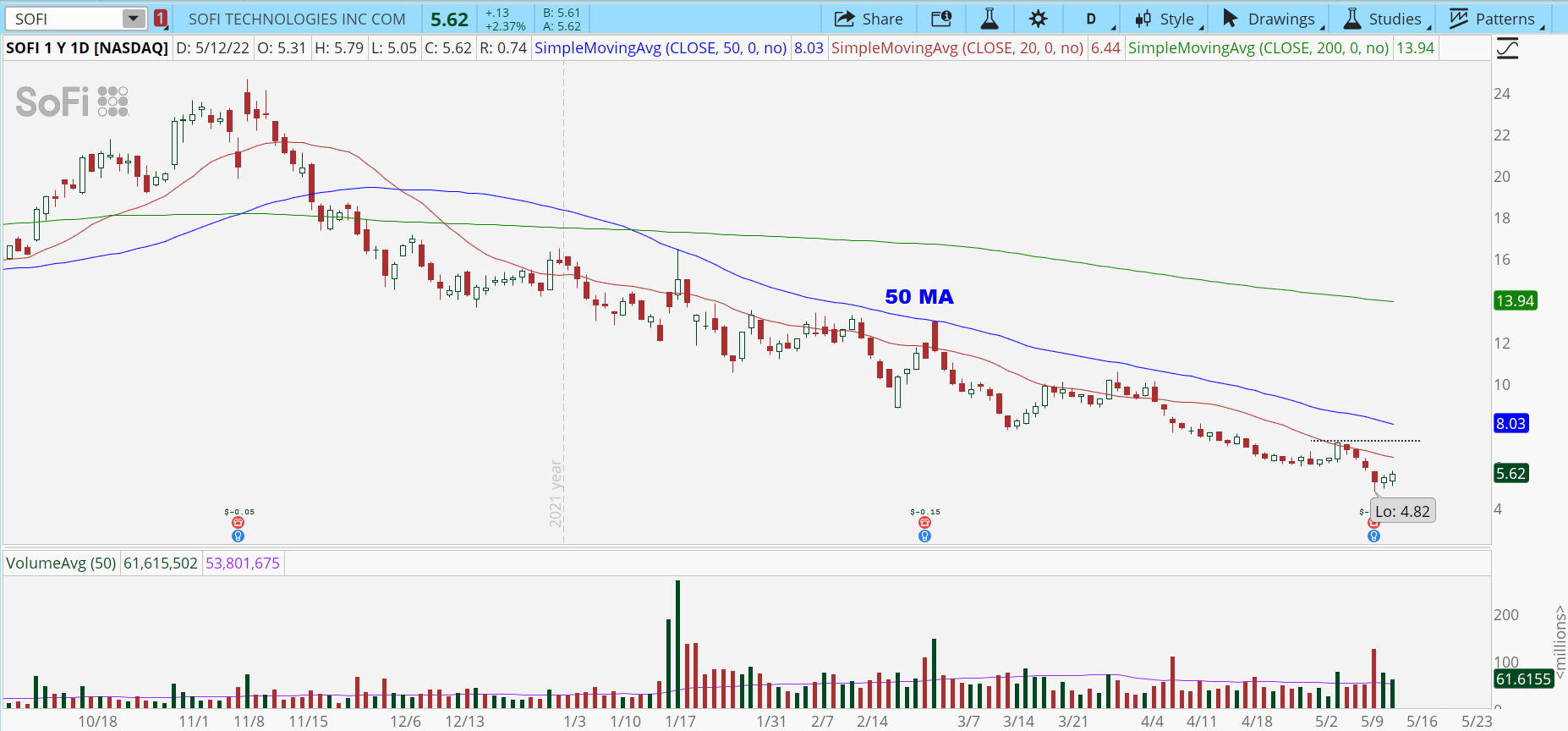
Task: Open the SOFI symbol dropdown arrow
Action: pos(134,19)
